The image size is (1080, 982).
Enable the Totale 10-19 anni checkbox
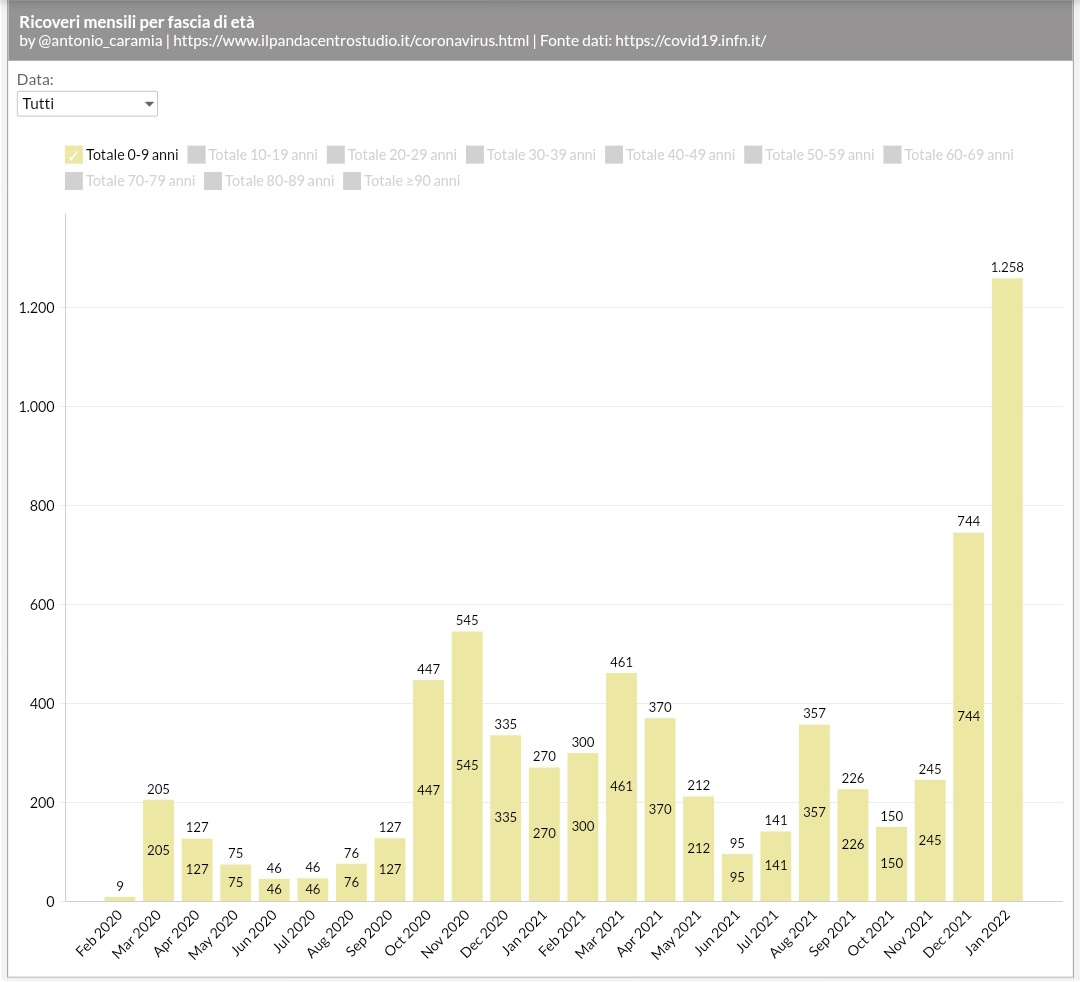196,155
